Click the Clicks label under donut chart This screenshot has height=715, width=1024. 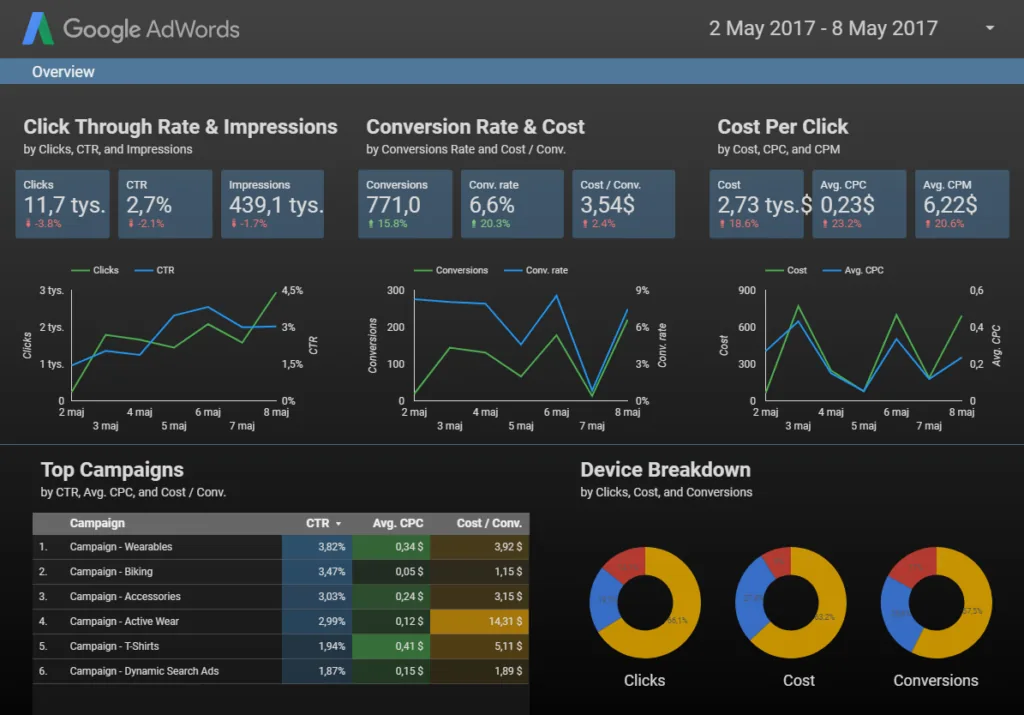click(x=645, y=680)
